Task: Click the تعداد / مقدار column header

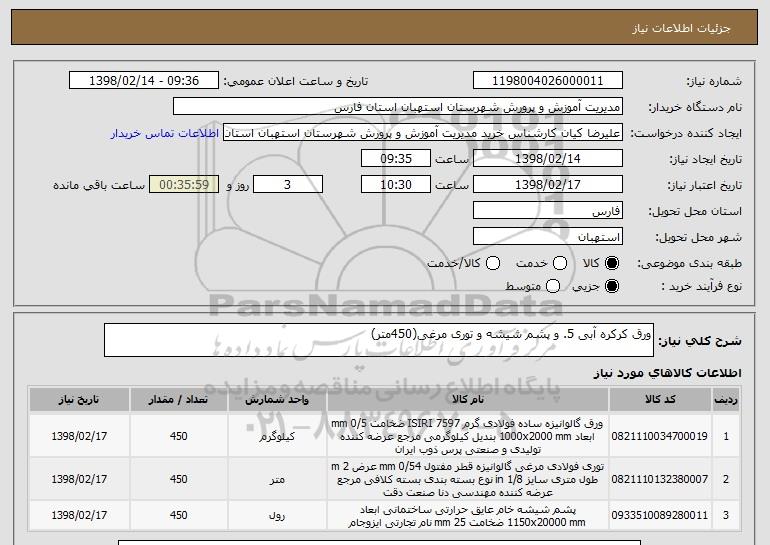Action: click(x=178, y=400)
